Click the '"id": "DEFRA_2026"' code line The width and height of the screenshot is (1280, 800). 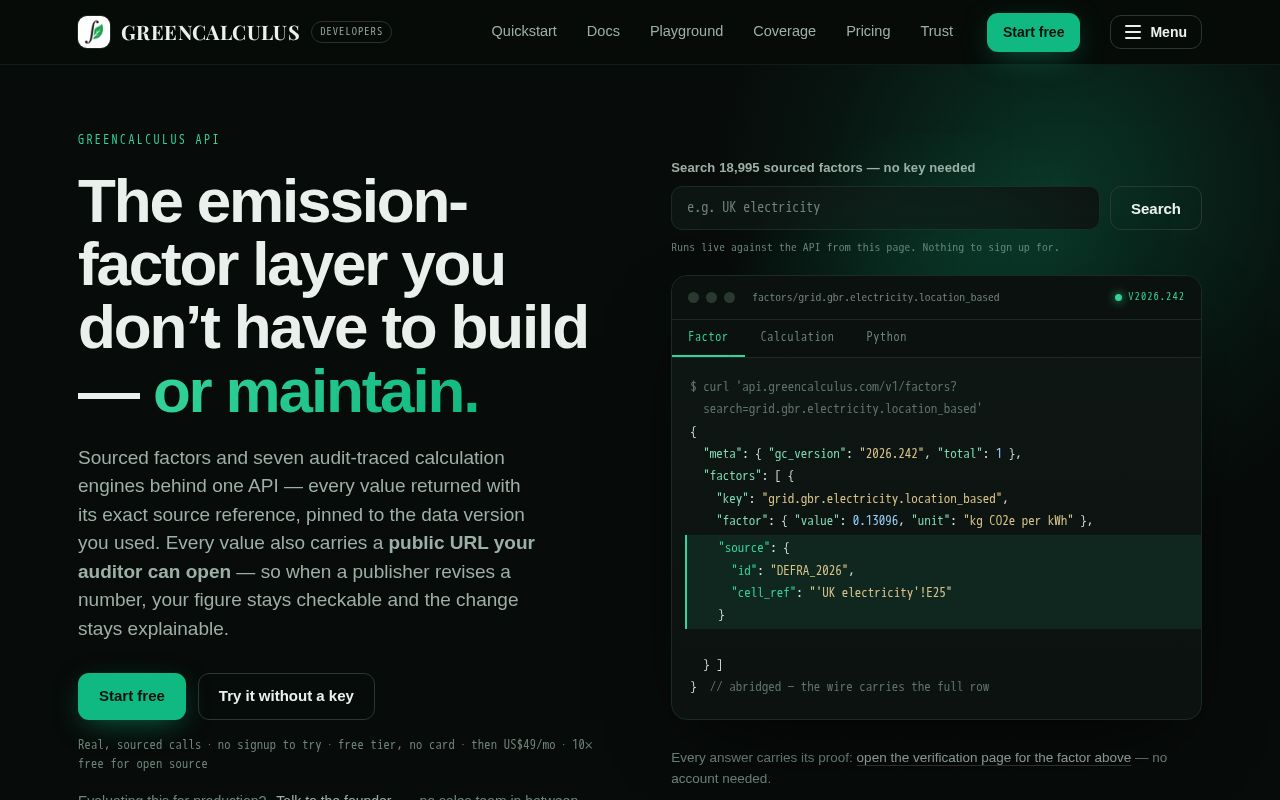[x=793, y=570]
